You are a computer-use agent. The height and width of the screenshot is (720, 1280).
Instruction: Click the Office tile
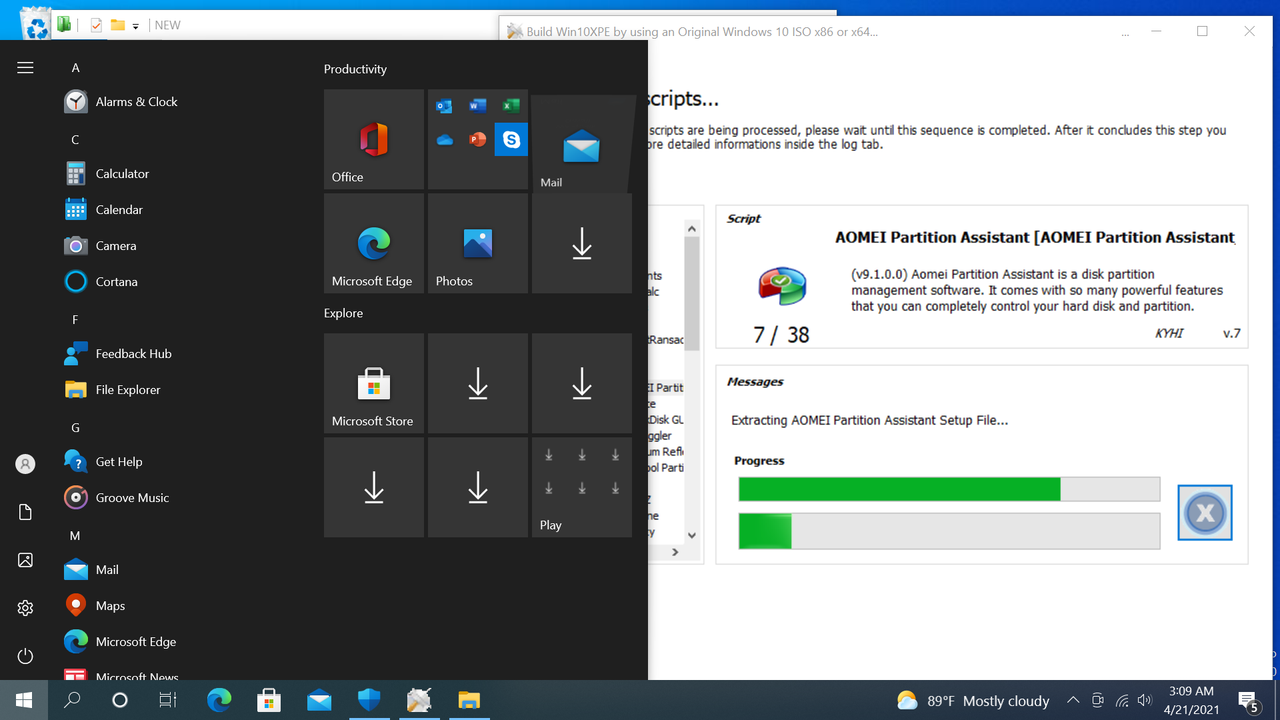[374, 140]
